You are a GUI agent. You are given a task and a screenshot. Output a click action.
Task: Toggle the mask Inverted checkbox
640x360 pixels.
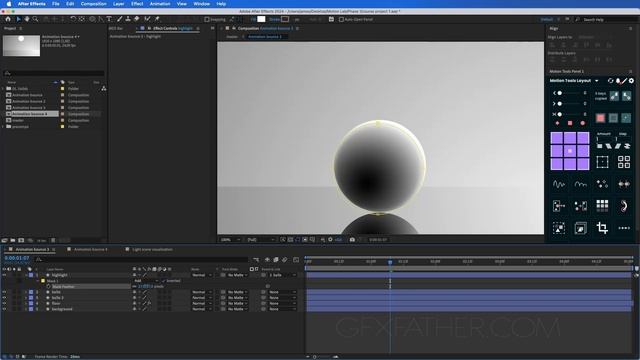tap(164, 281)
